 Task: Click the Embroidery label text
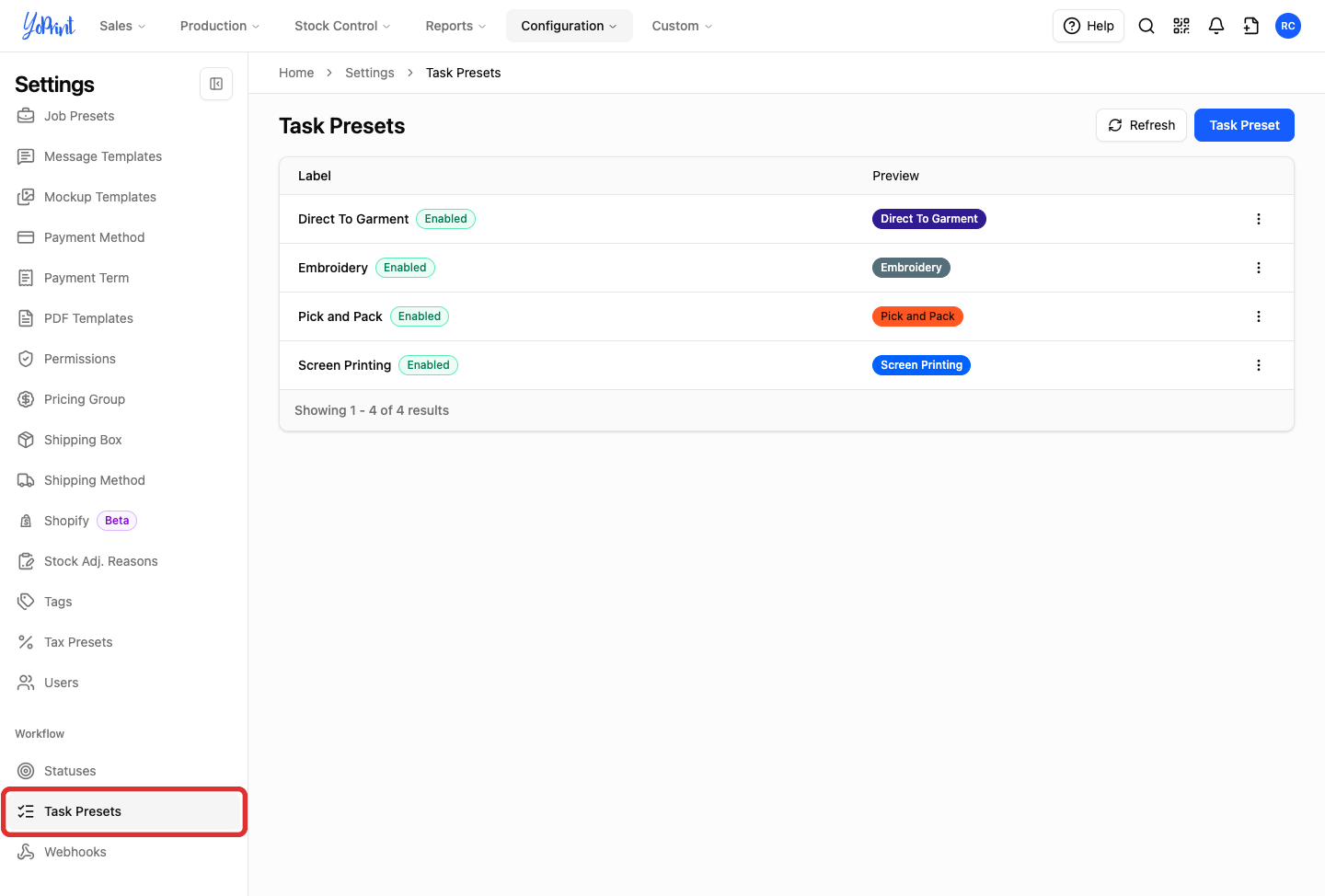(333, 268)
